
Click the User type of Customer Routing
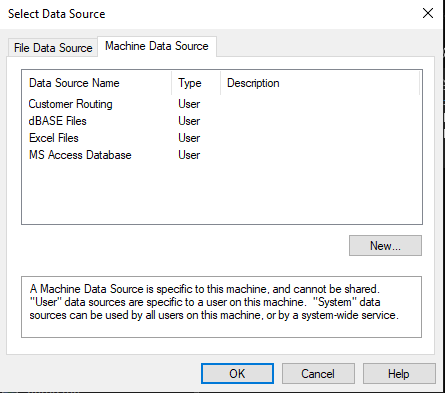click(x=189, y=104)
